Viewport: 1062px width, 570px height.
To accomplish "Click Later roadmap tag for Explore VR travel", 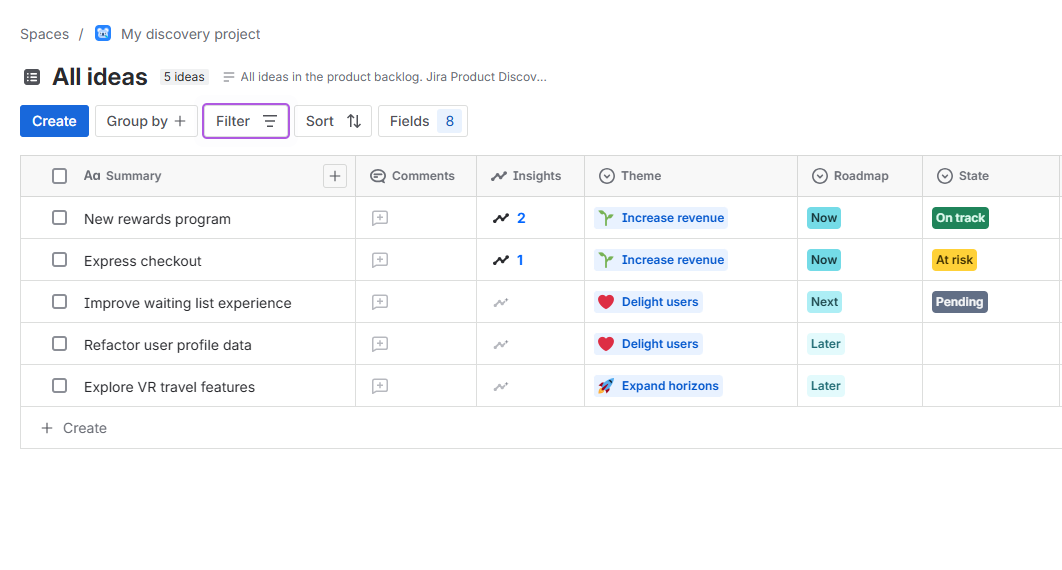I will point(826,386).
